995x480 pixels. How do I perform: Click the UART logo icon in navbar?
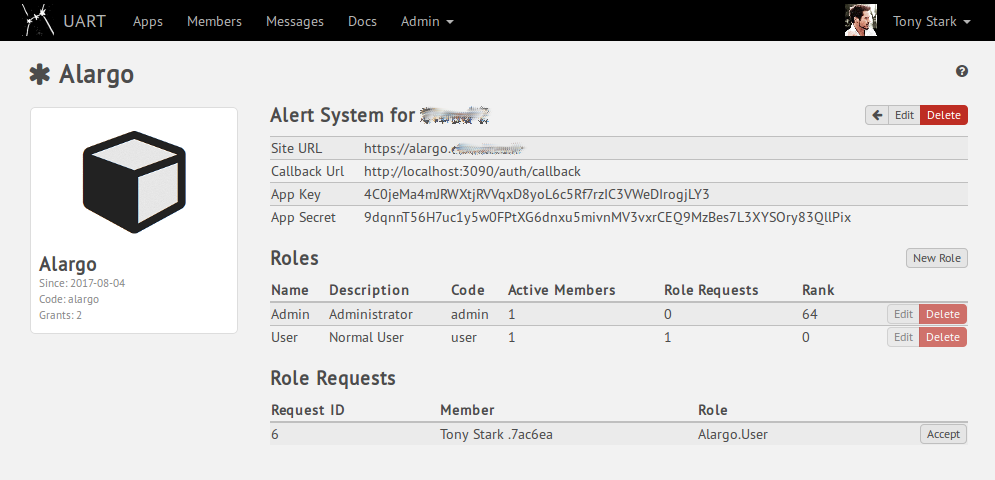pos(38,20)
